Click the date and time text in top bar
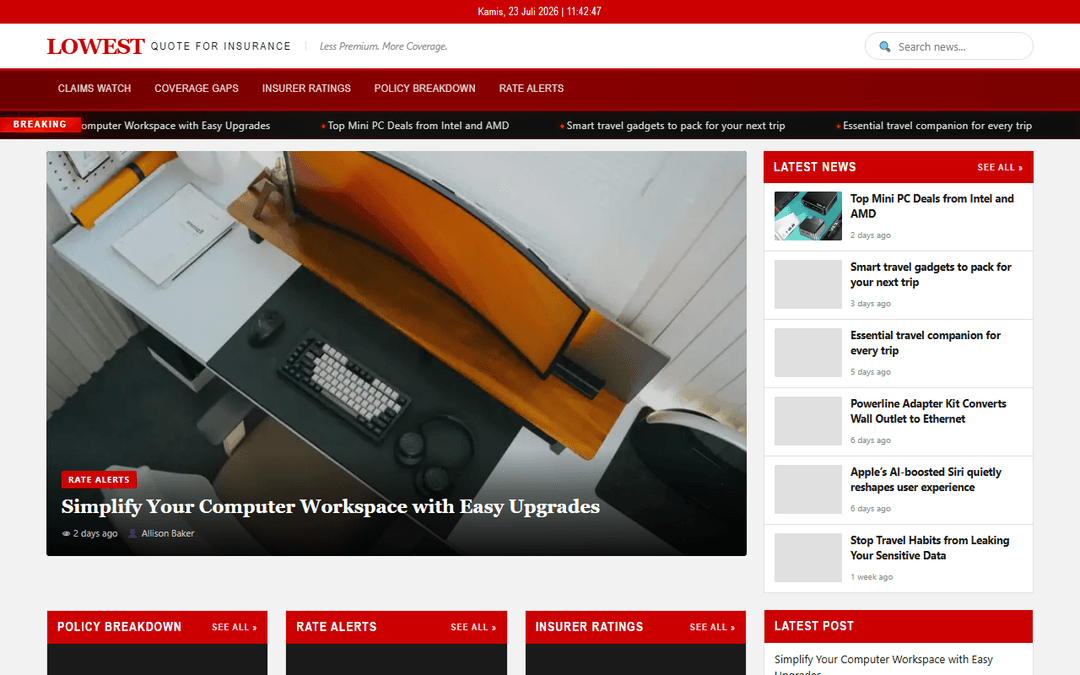 539,12
